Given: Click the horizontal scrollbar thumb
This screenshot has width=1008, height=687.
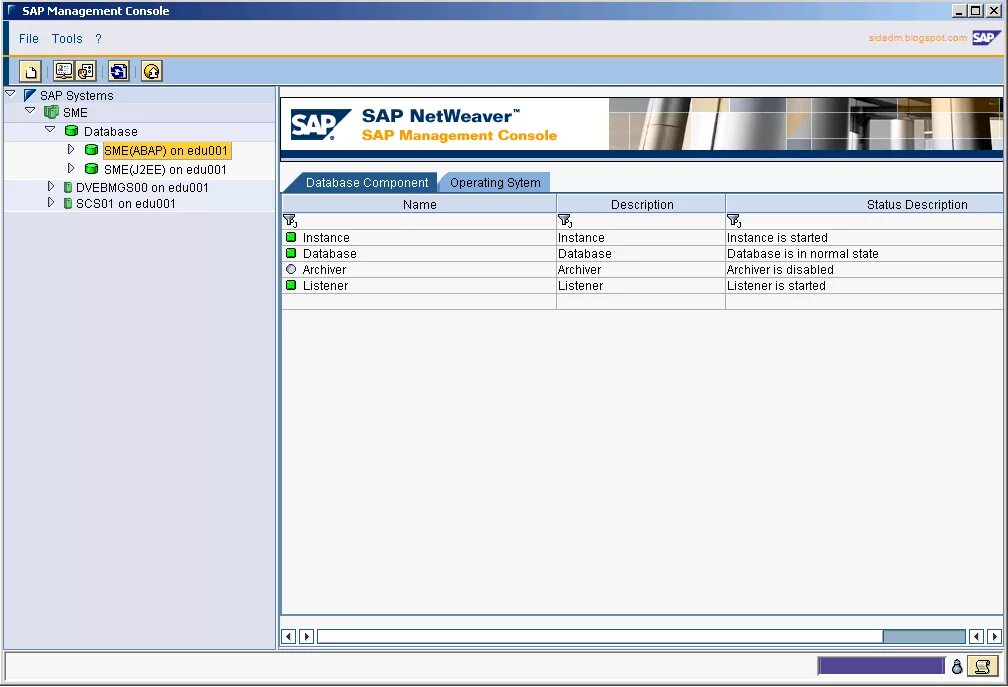Looking at the screenshot, I should pos(924,636).
